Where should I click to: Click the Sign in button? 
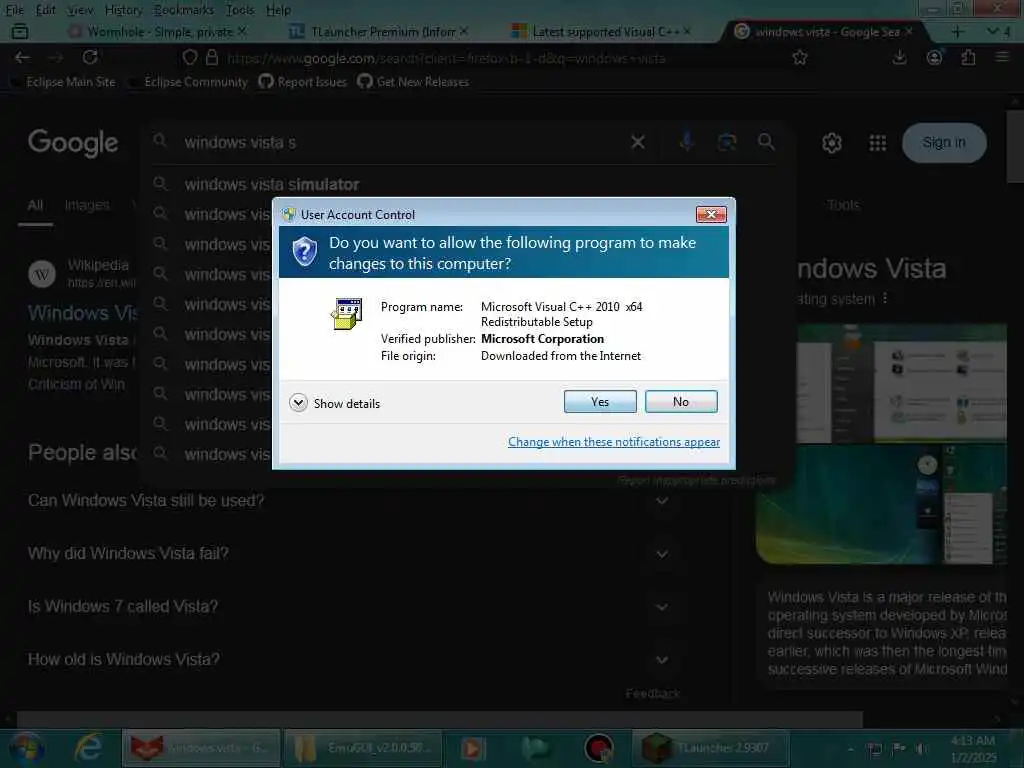click(x=944, y=142)
